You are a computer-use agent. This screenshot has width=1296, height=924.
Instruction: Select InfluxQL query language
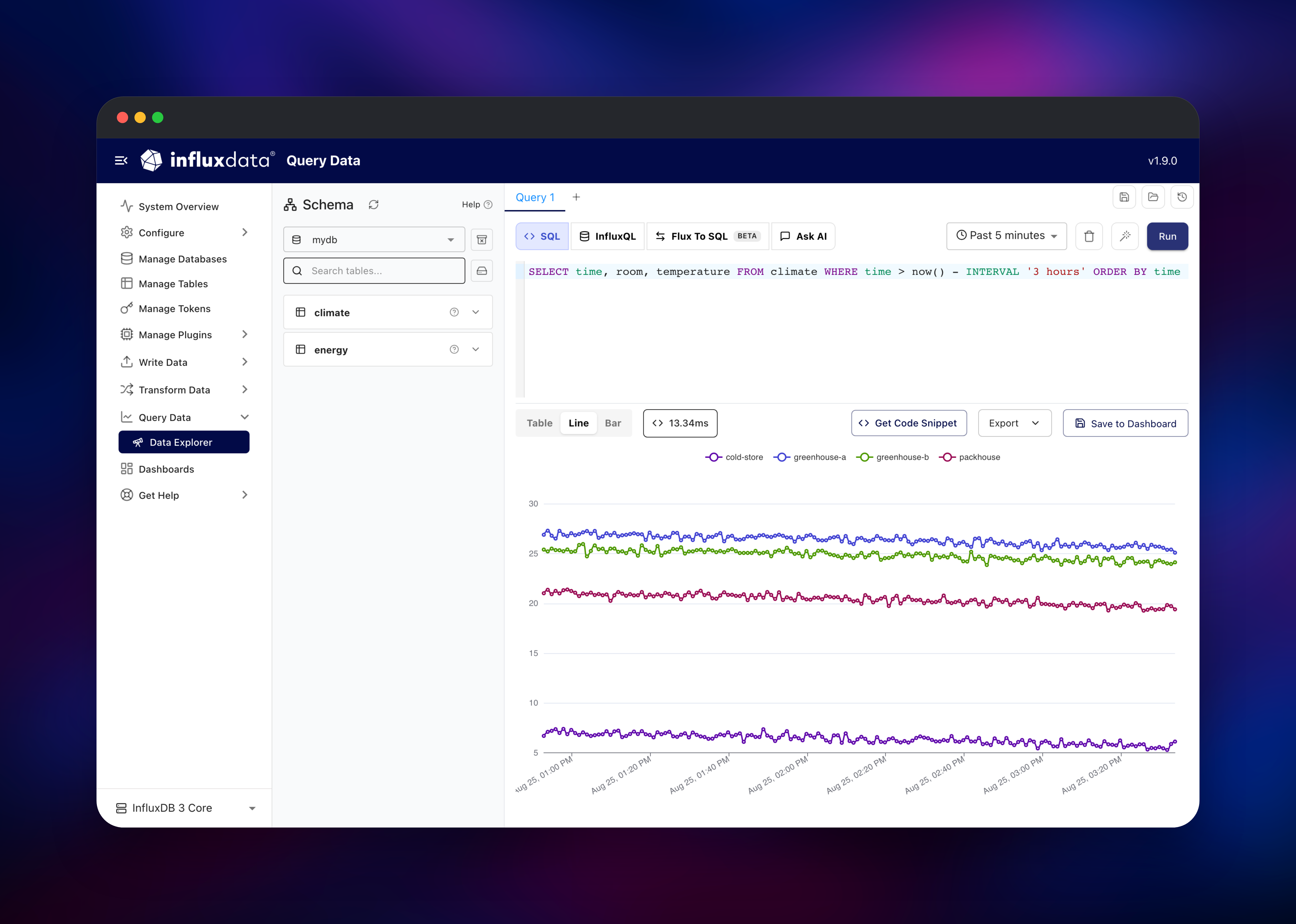tap(607, 236)
